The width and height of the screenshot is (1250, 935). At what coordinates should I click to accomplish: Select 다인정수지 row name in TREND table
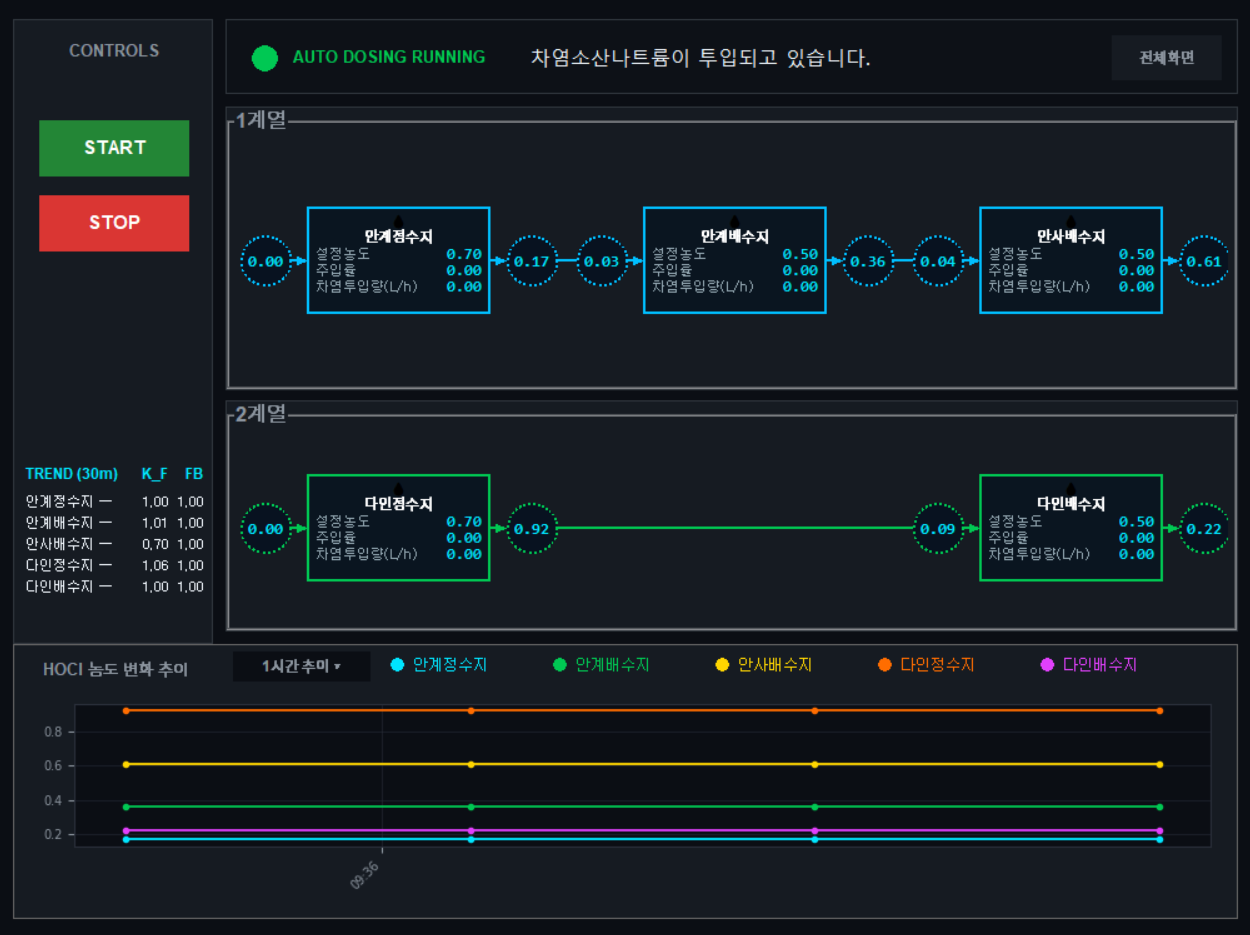[59, 565]
